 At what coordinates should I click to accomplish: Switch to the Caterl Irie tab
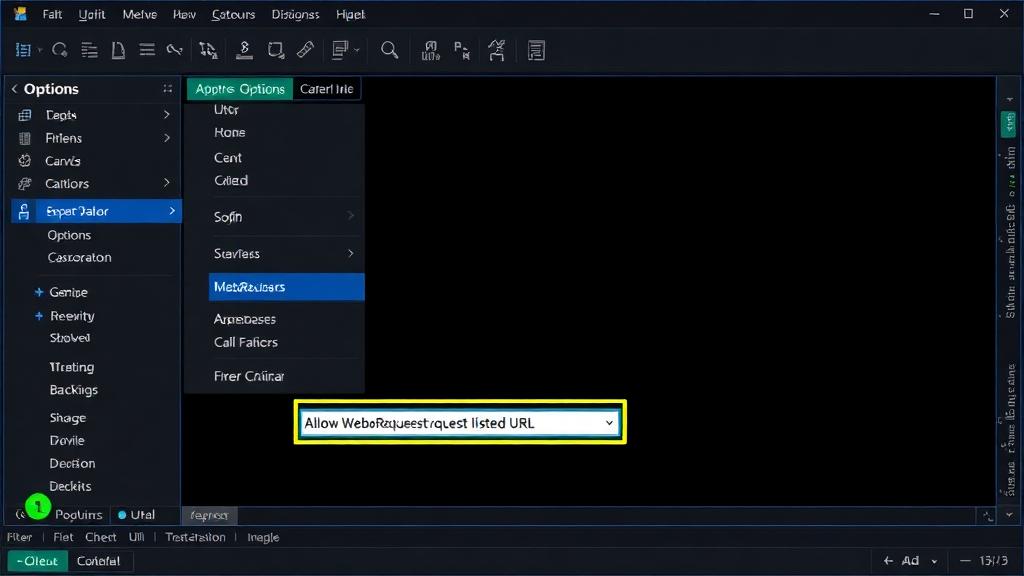click(x=327, y=89)
